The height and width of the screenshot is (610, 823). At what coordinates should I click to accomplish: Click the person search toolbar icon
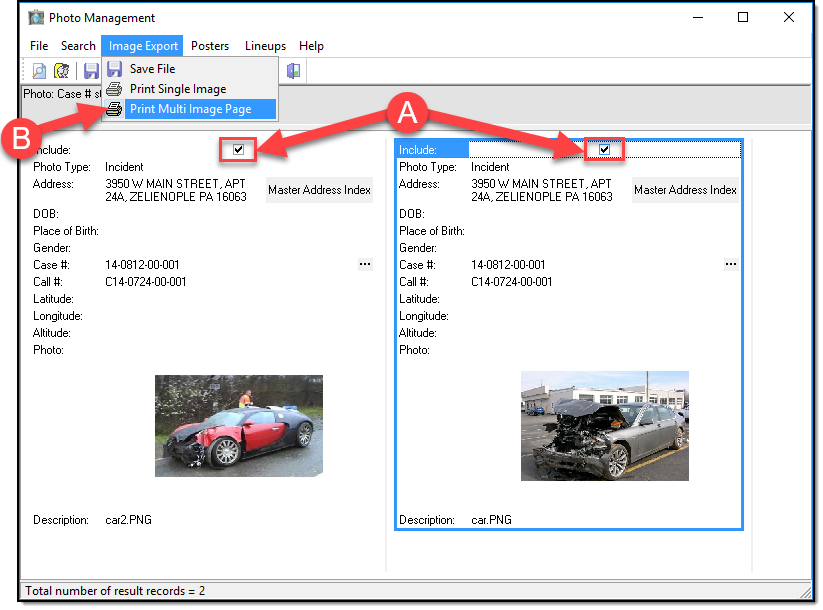[62, 71]
